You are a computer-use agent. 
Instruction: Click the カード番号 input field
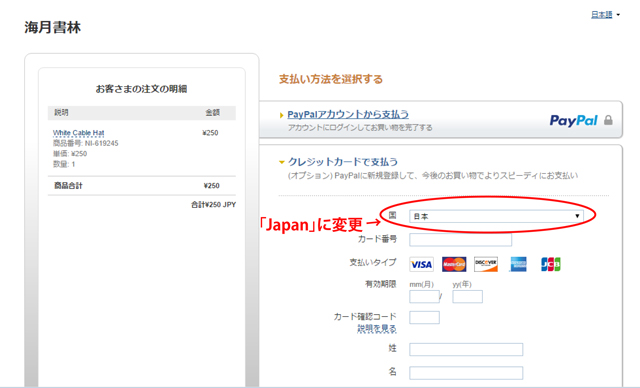[460, 240]
